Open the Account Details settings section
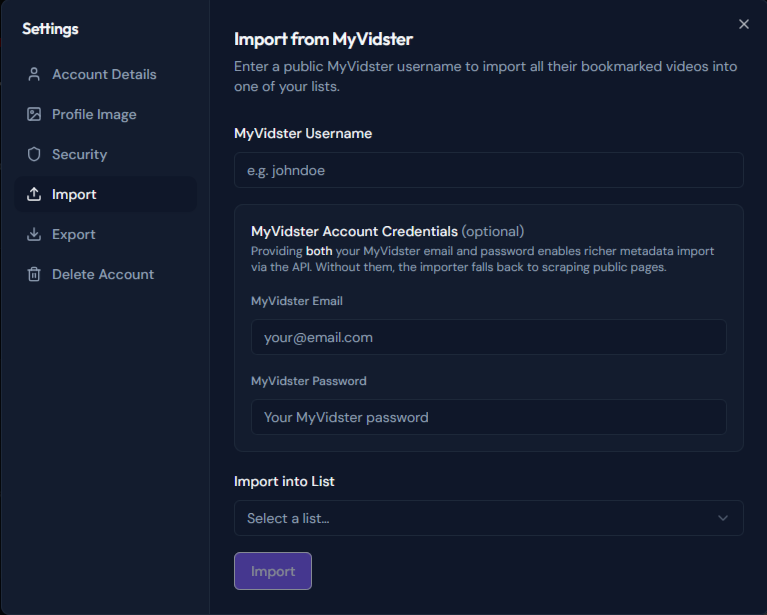The image size is (767, 615). (106, 74)
